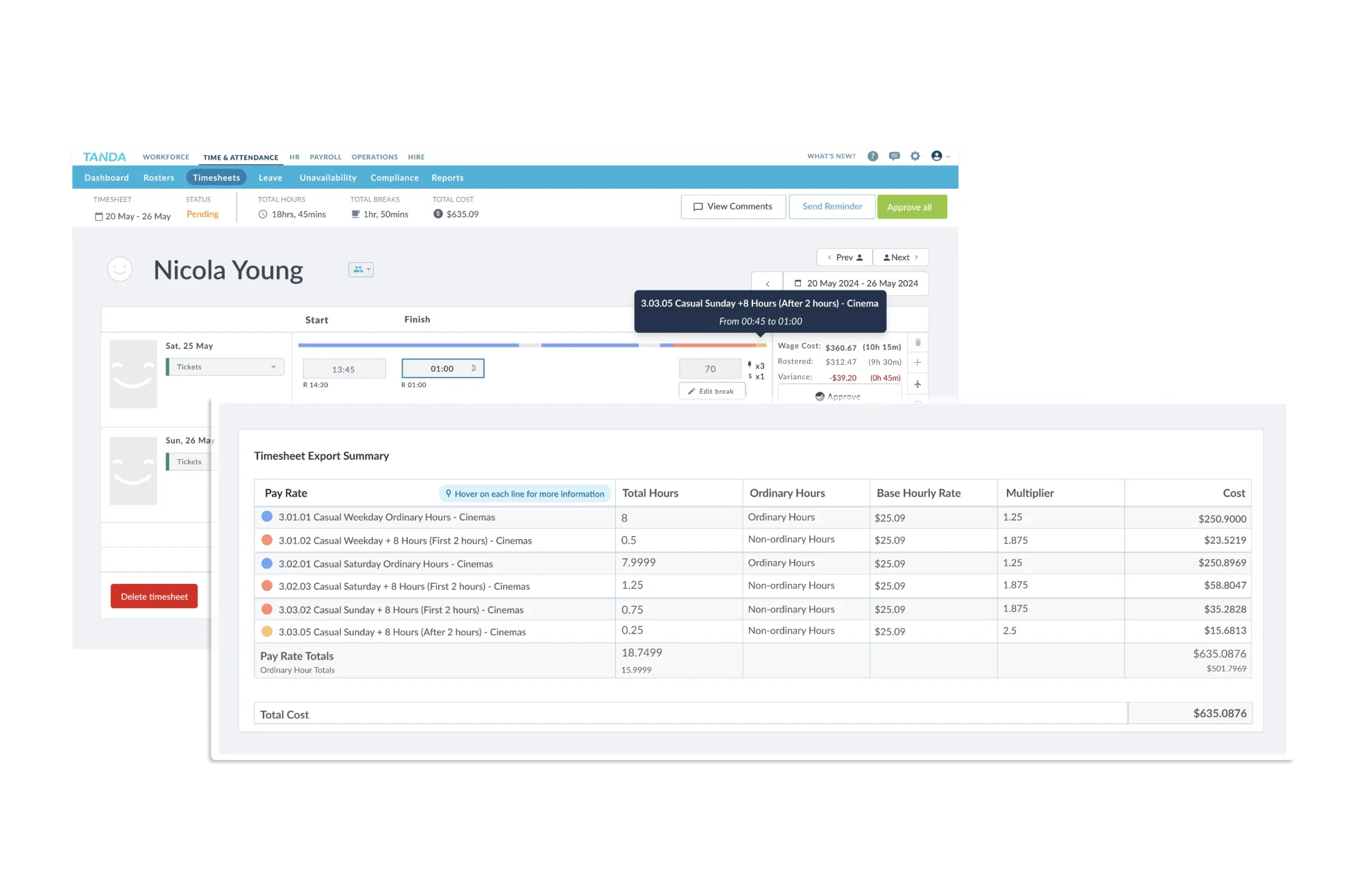Image resolution: width=1353 pixels, height=896 pixels.
Task: Open the help question mark icon
Action: tap(873, 156)
